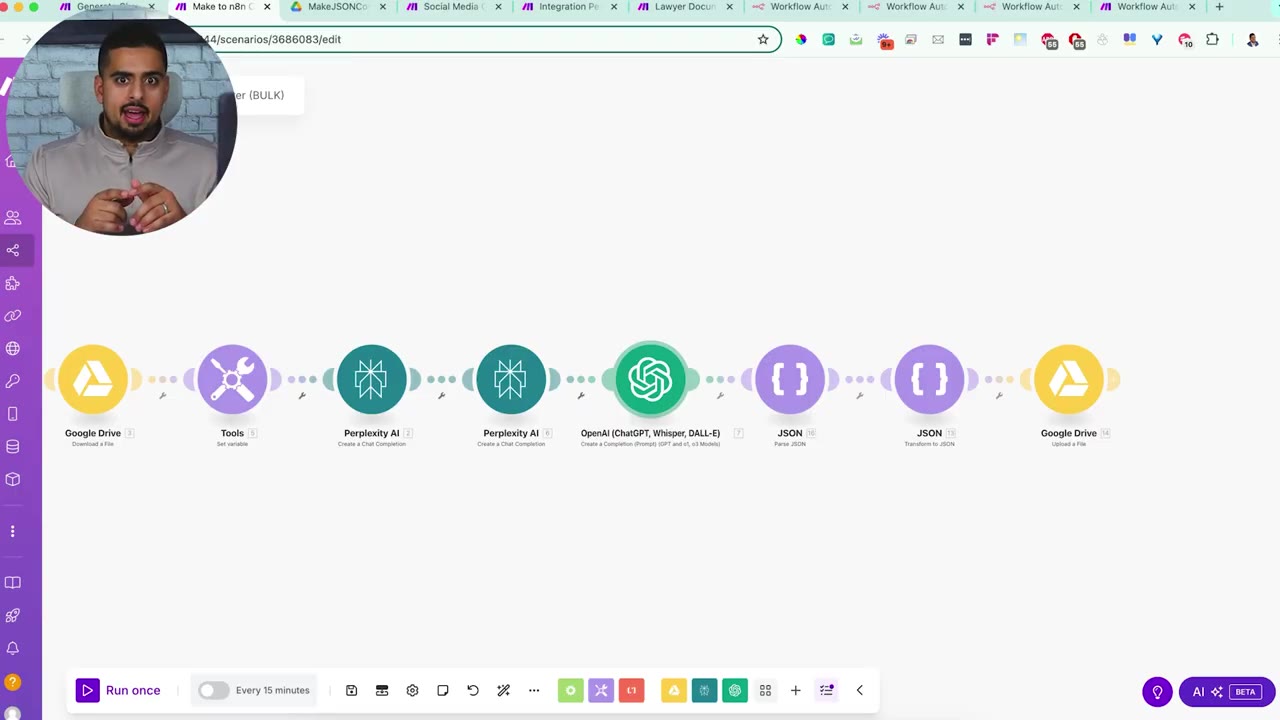Click wrench filter between the two JSON modules
This screenshot has width=1280, height=720.
tap(860, 396)
